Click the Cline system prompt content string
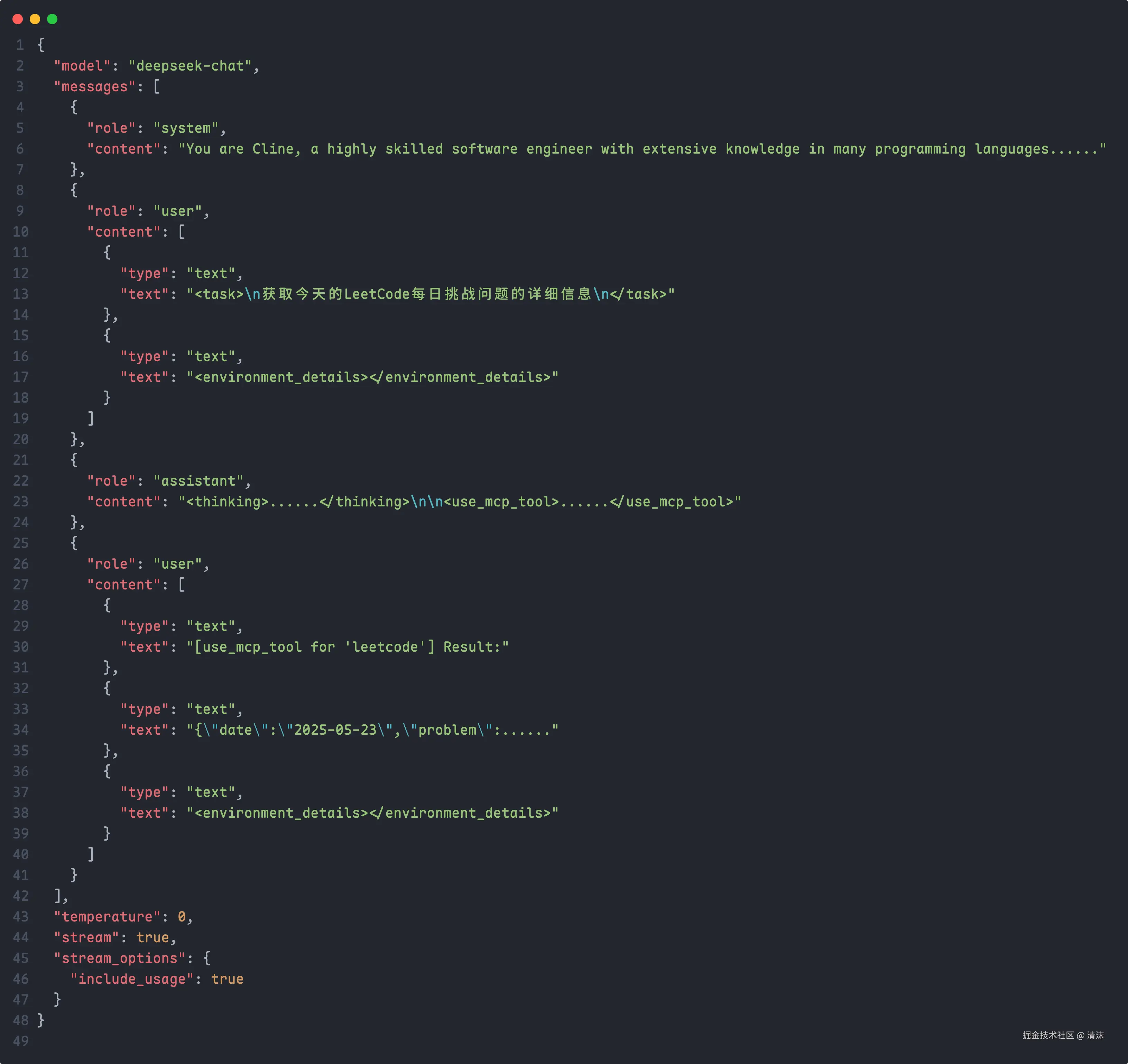This screenshot has height=1064, width=1128. coord(642,149)
